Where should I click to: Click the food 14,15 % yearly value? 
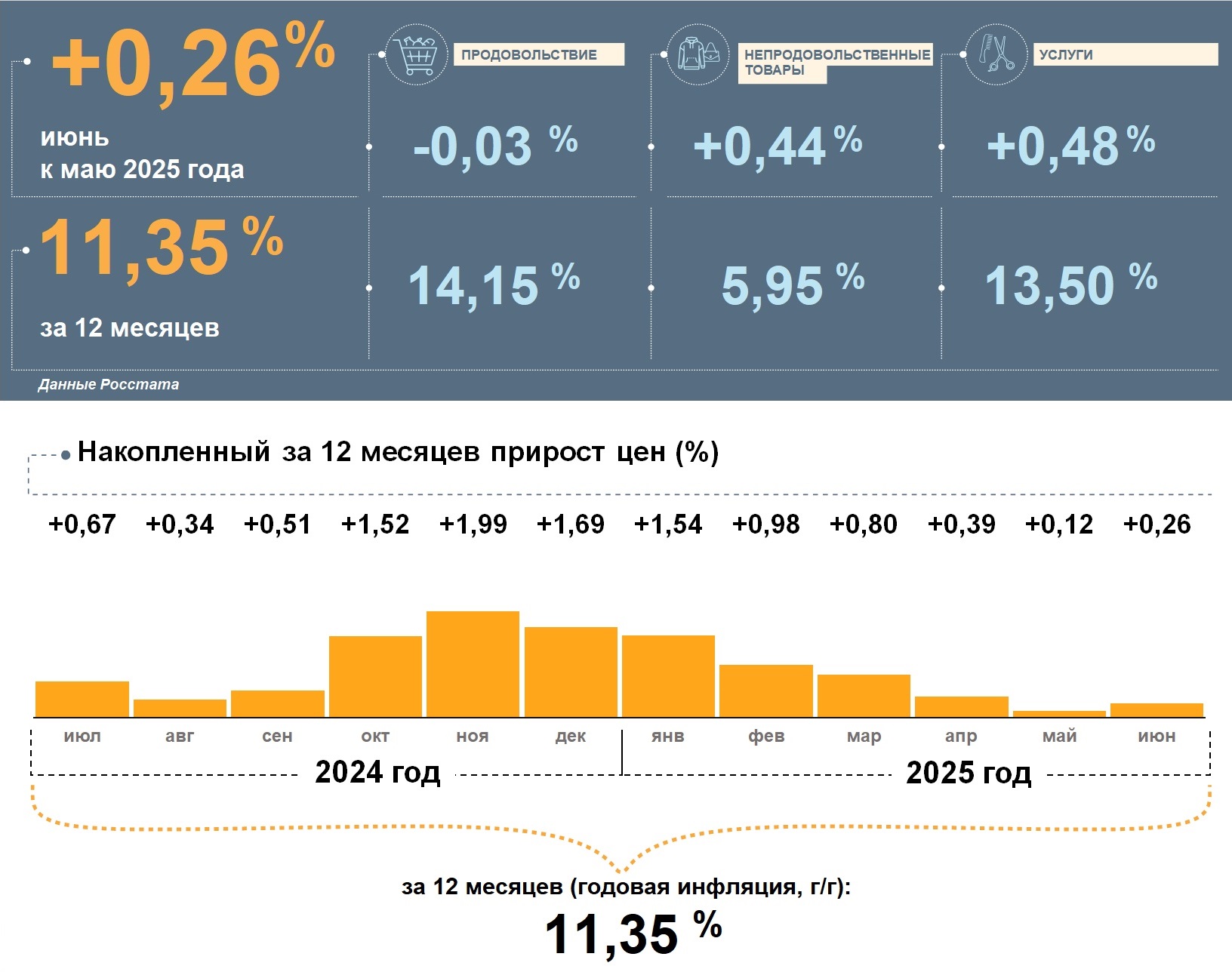pos(493,285)
